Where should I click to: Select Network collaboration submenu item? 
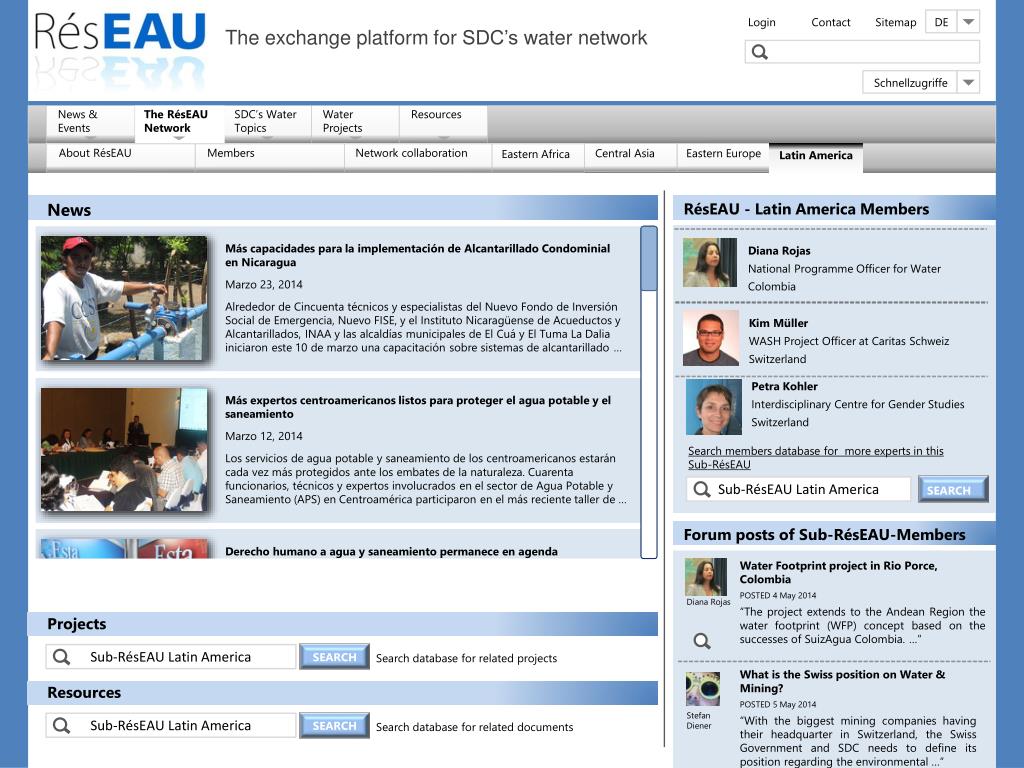click(x=411, y=153)
